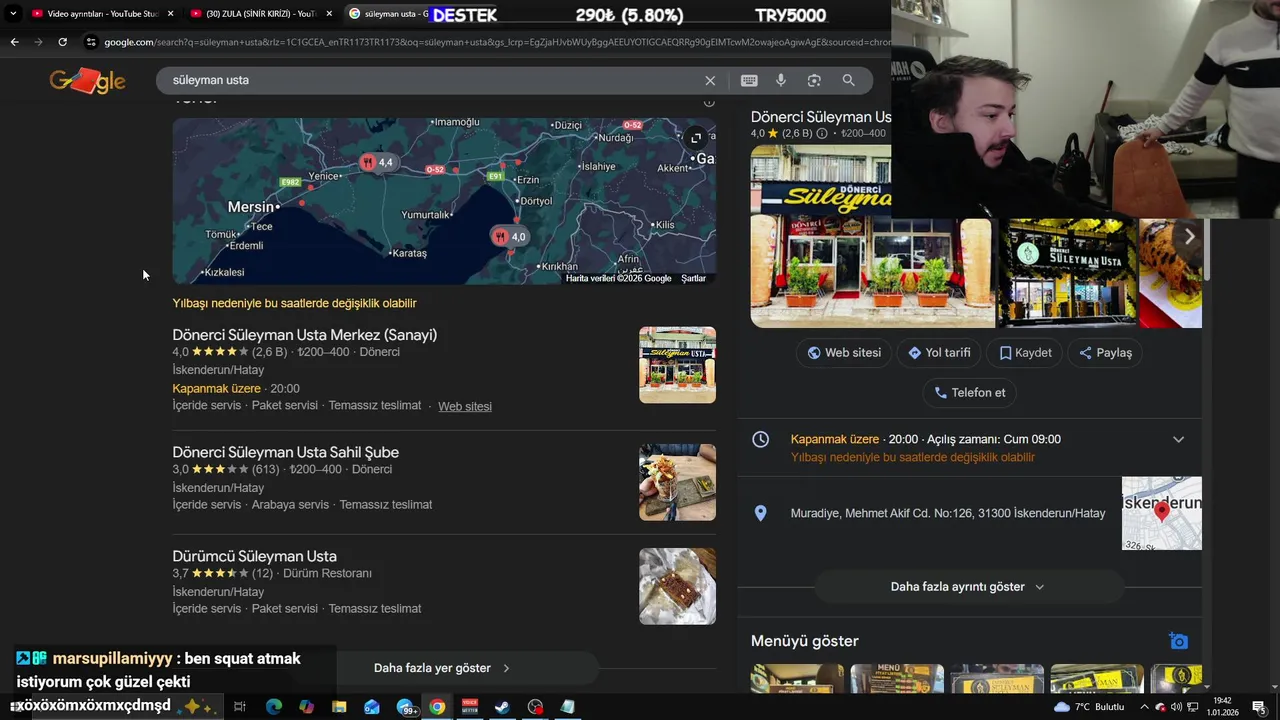Open the weather widget 7°C Bulutlu
The width and height of the screenshot is (1280, 720).
(x=1089, y=707)
